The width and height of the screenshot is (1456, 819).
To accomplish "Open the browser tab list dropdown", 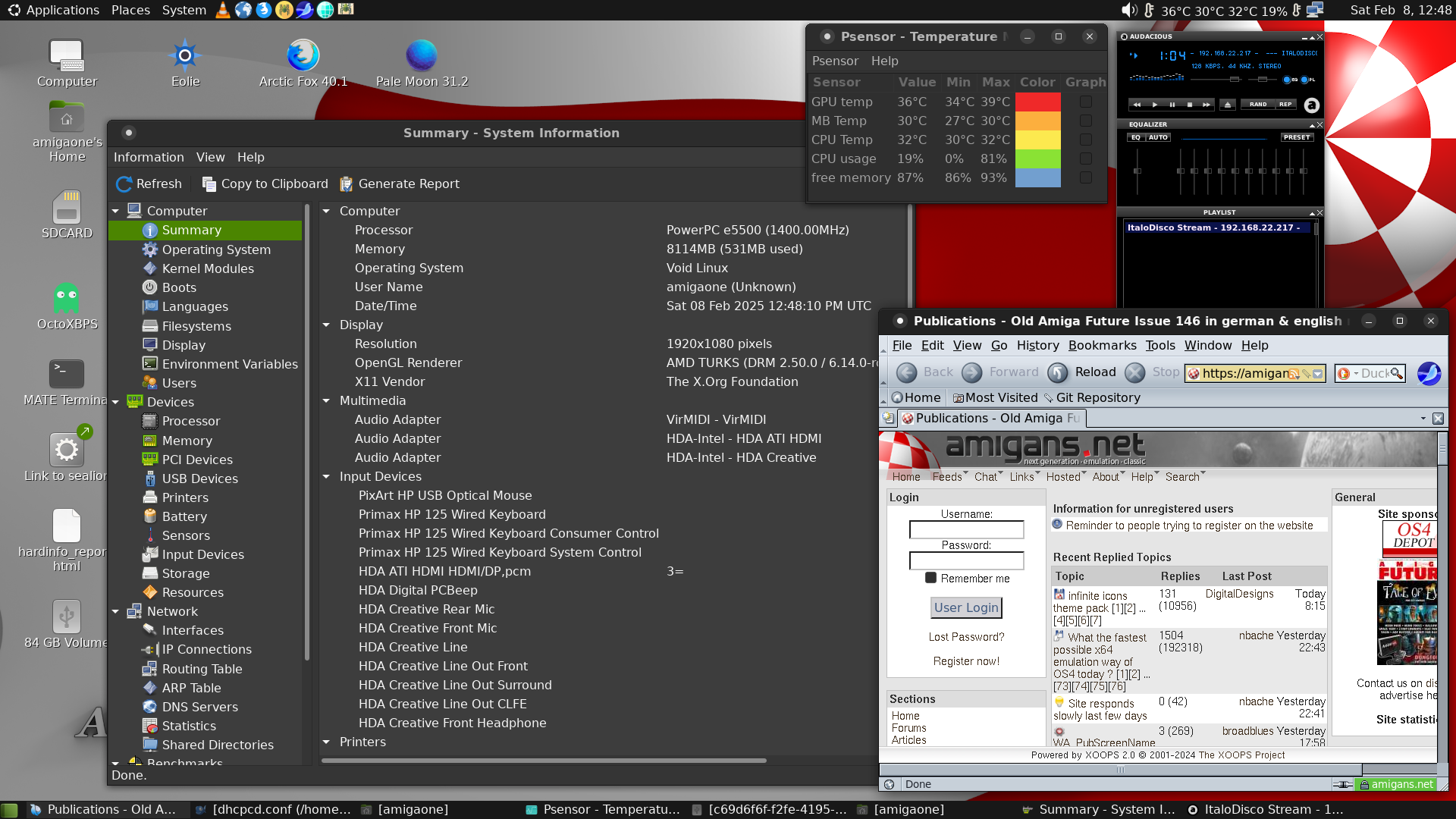I will pos(1423,419).
